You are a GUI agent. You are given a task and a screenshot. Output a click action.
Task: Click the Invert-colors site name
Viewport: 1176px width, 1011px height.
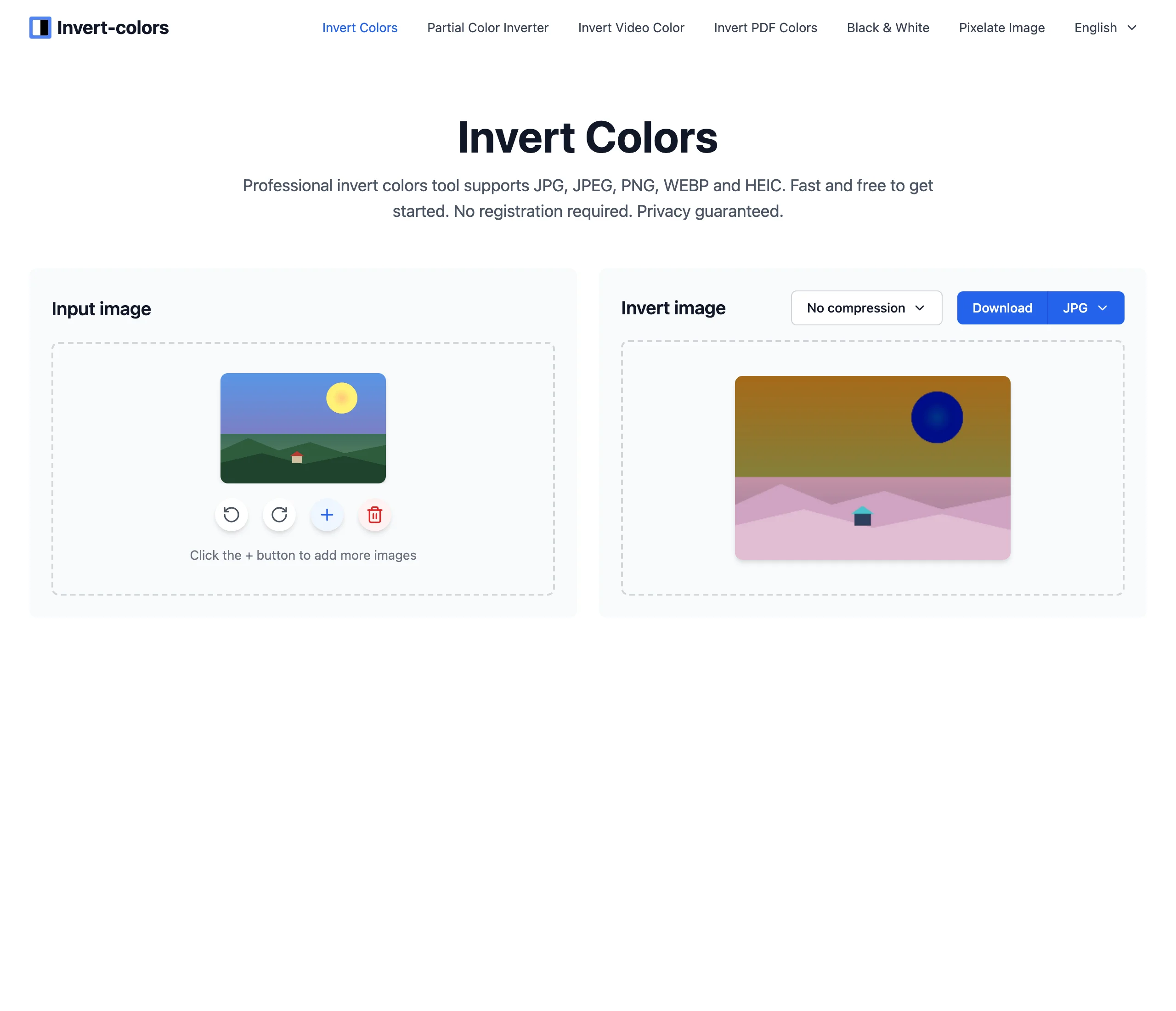113,27
